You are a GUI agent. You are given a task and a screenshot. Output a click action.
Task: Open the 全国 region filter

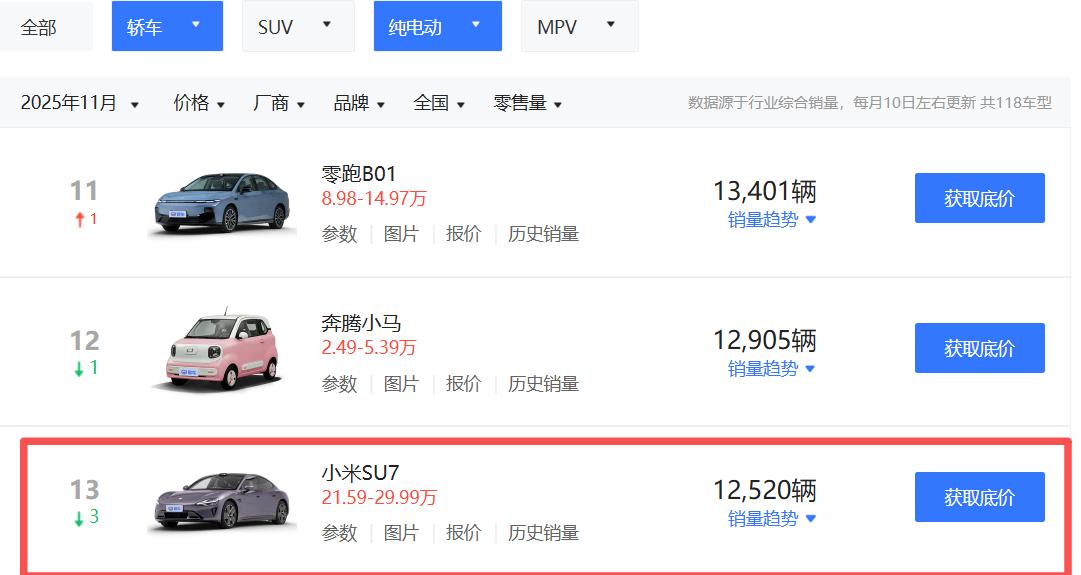click(438, 103)
